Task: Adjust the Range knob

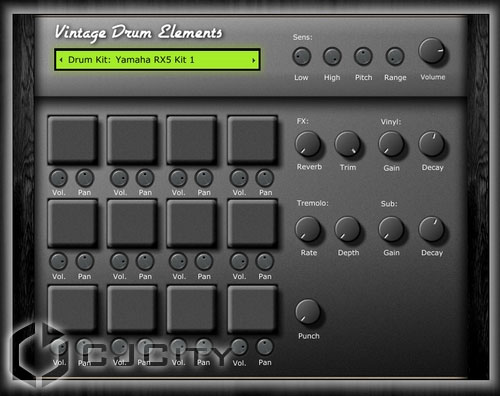Action: point(395,56)
